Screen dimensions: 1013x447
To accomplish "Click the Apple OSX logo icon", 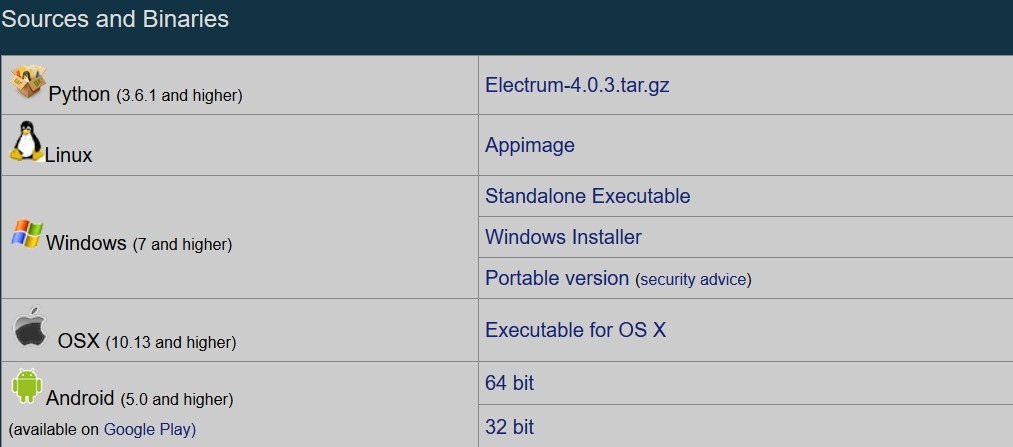I will click(30, 327).
